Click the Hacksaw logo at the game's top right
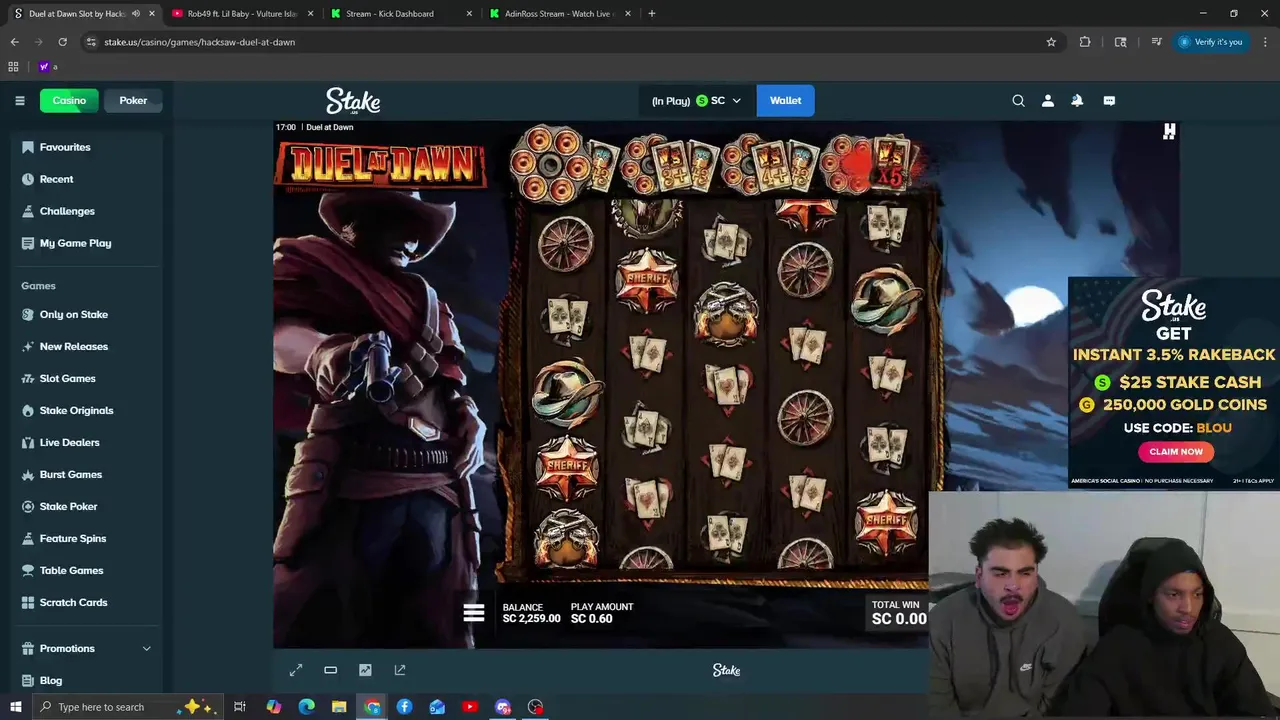 coord(1169,131)
